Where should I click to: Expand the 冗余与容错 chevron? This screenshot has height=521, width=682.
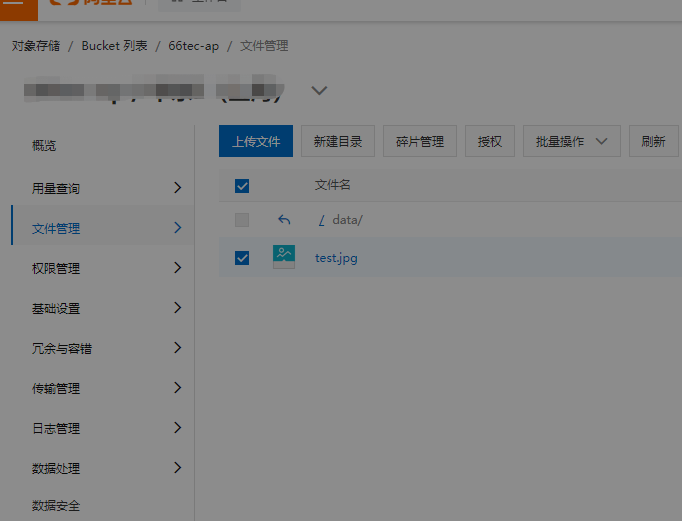(x=177, y=347)
